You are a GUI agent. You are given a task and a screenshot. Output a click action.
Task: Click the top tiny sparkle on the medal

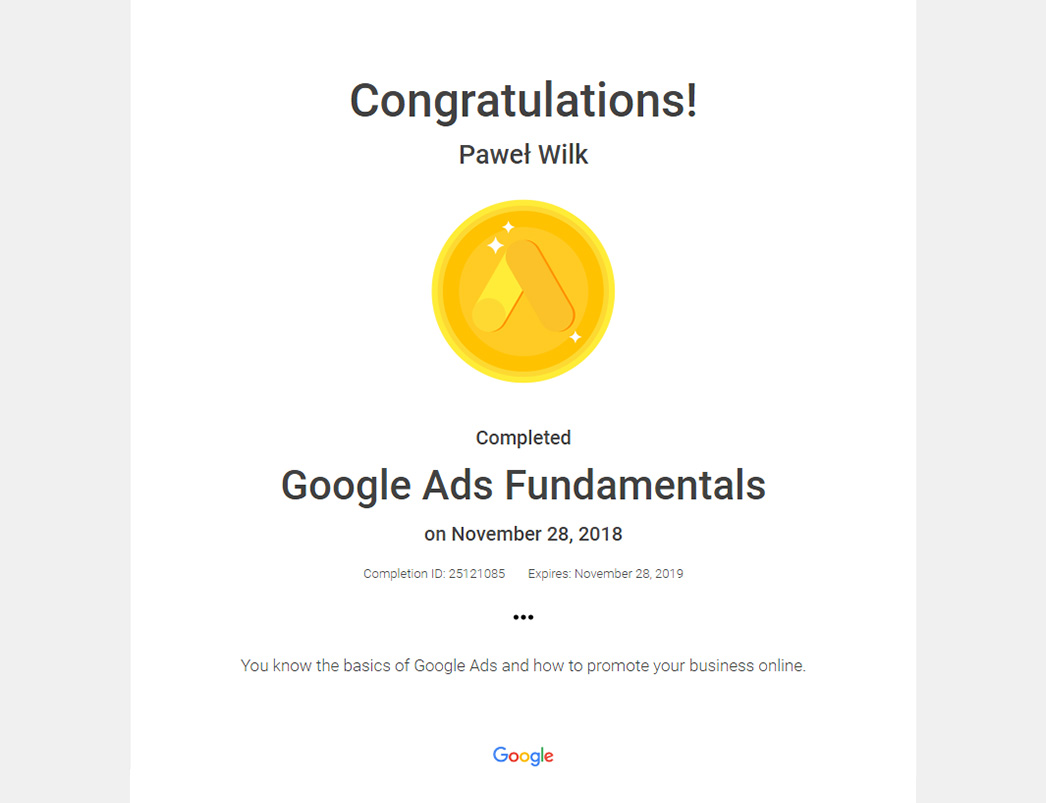point(508,227)
